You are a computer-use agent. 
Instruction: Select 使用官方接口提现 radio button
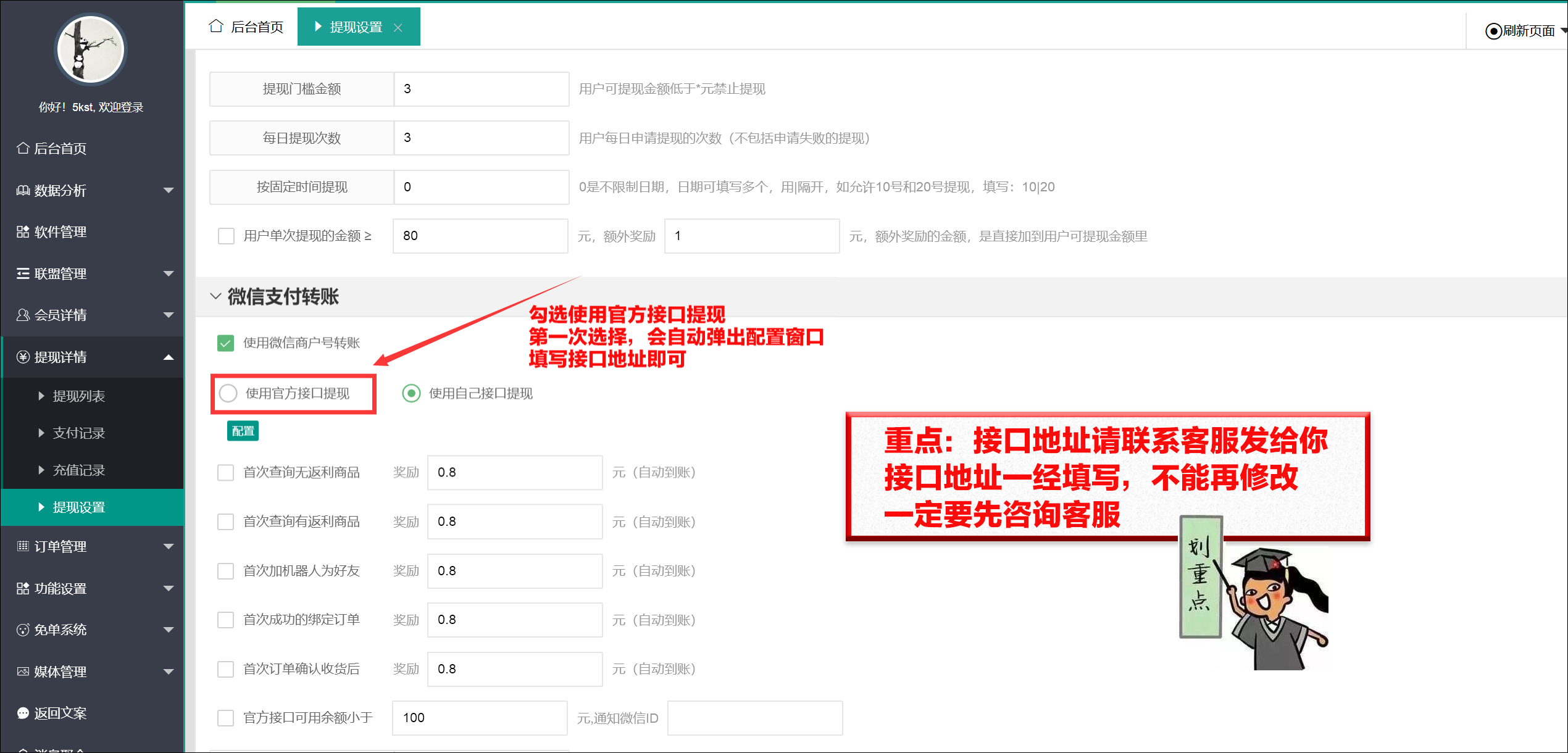point(228,393)
